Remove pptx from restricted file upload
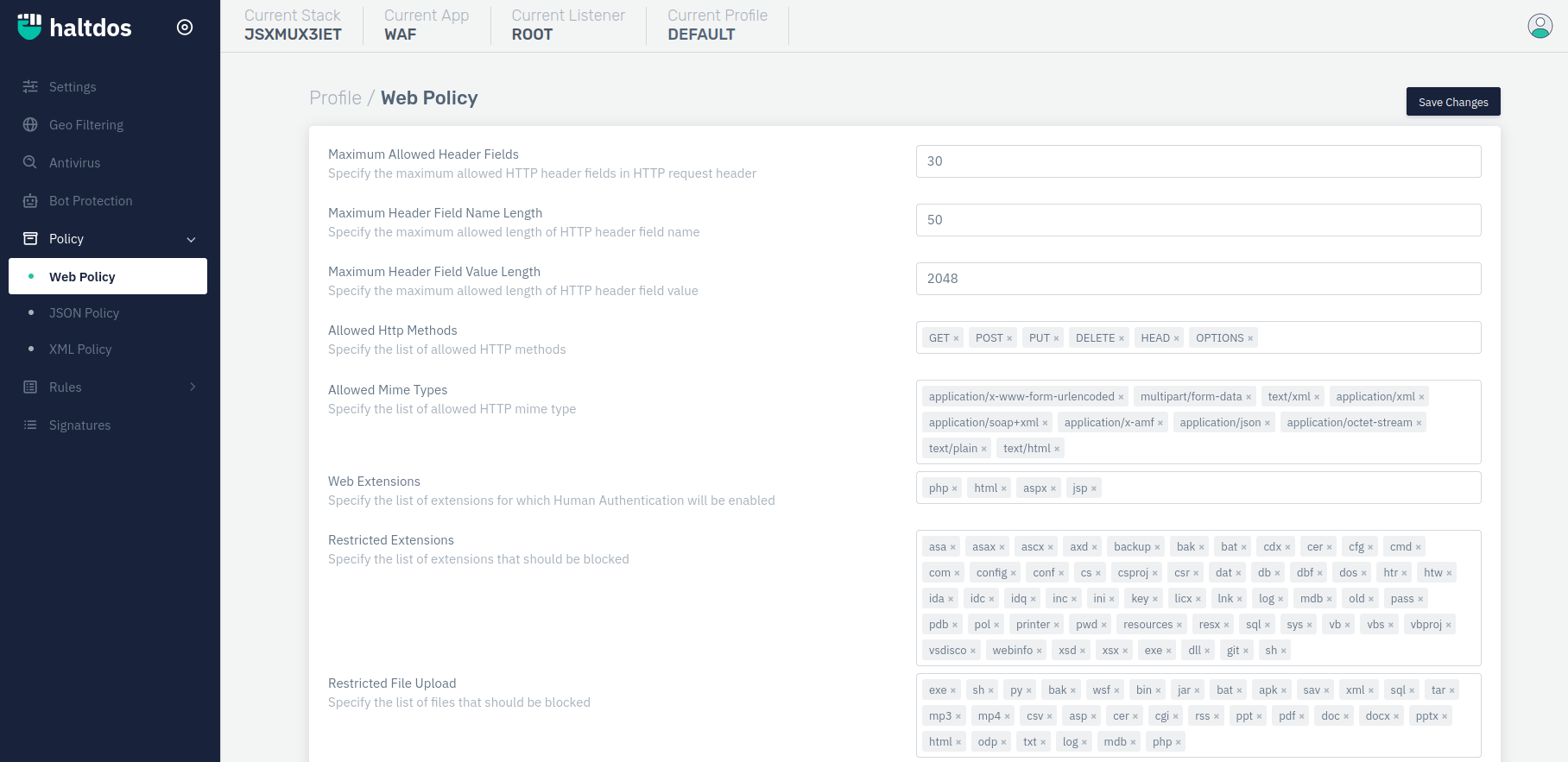 [1445, 716]
